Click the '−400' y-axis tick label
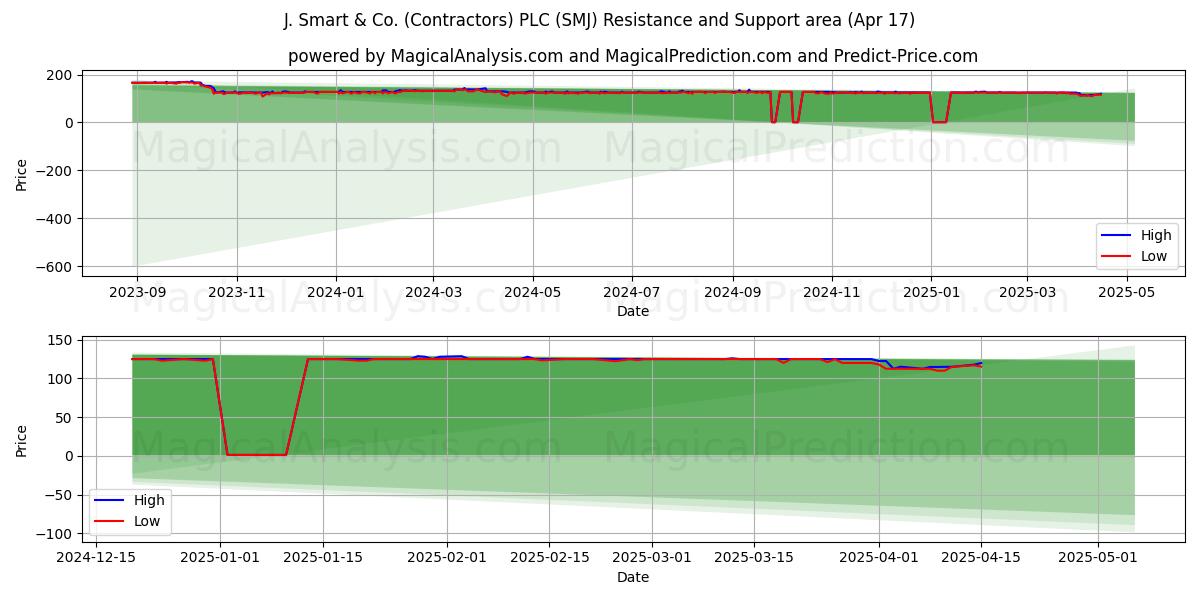Image resolution: width=1200 pixels, height=600 pixels. pyautogui.click(x=54, y=219)
